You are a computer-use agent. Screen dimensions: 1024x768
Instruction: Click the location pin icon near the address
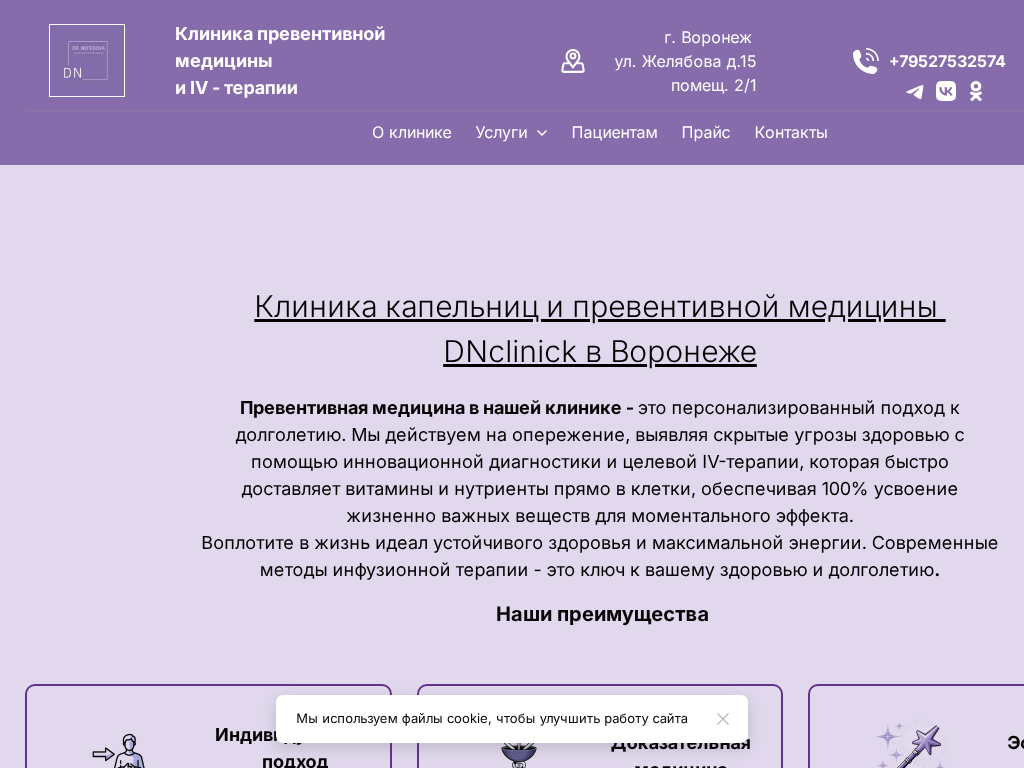click(573, 61)
